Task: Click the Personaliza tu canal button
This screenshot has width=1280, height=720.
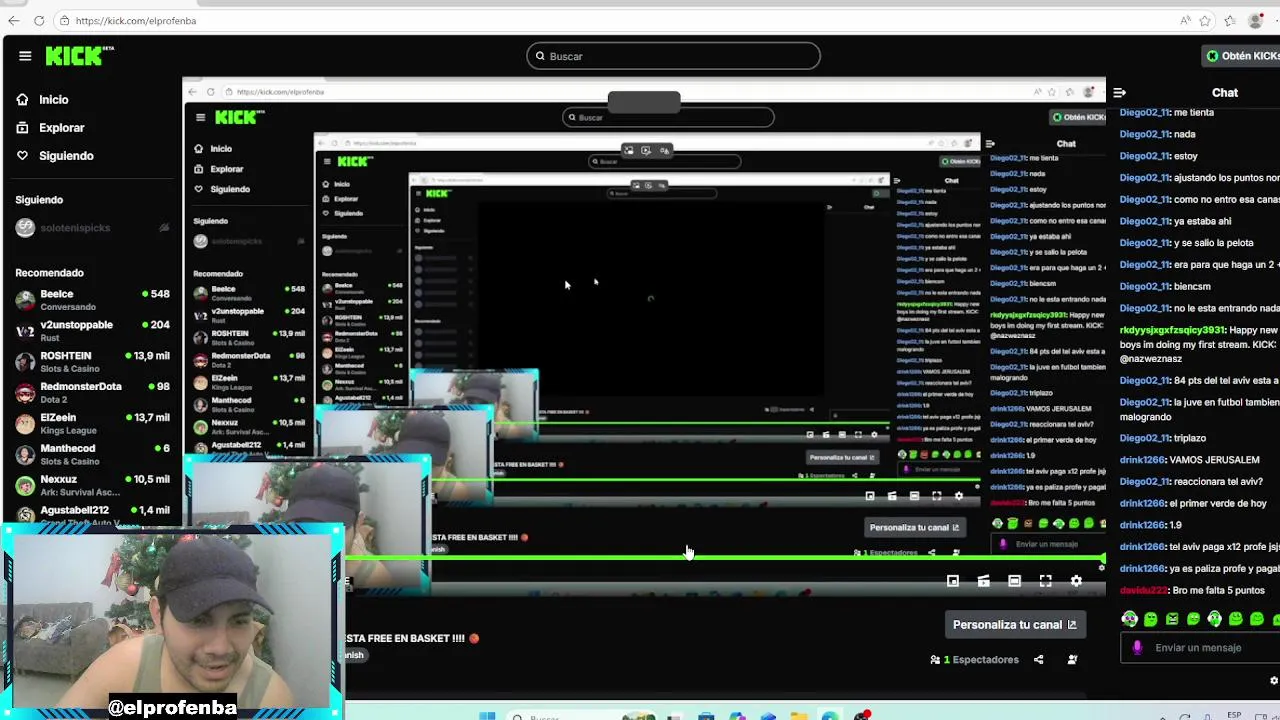Action: (x=1014, y=625)
